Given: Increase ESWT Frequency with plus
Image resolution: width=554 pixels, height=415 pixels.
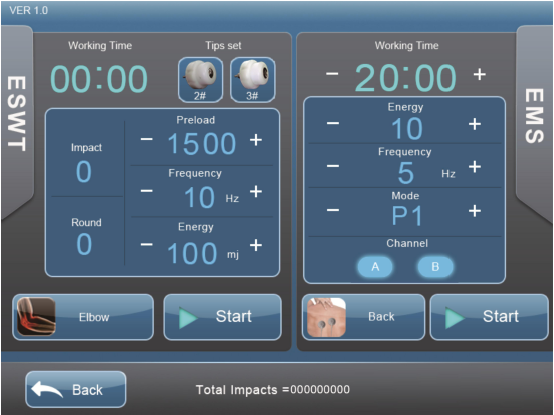Looking at the screenshot, I should (x=256, y=192).
